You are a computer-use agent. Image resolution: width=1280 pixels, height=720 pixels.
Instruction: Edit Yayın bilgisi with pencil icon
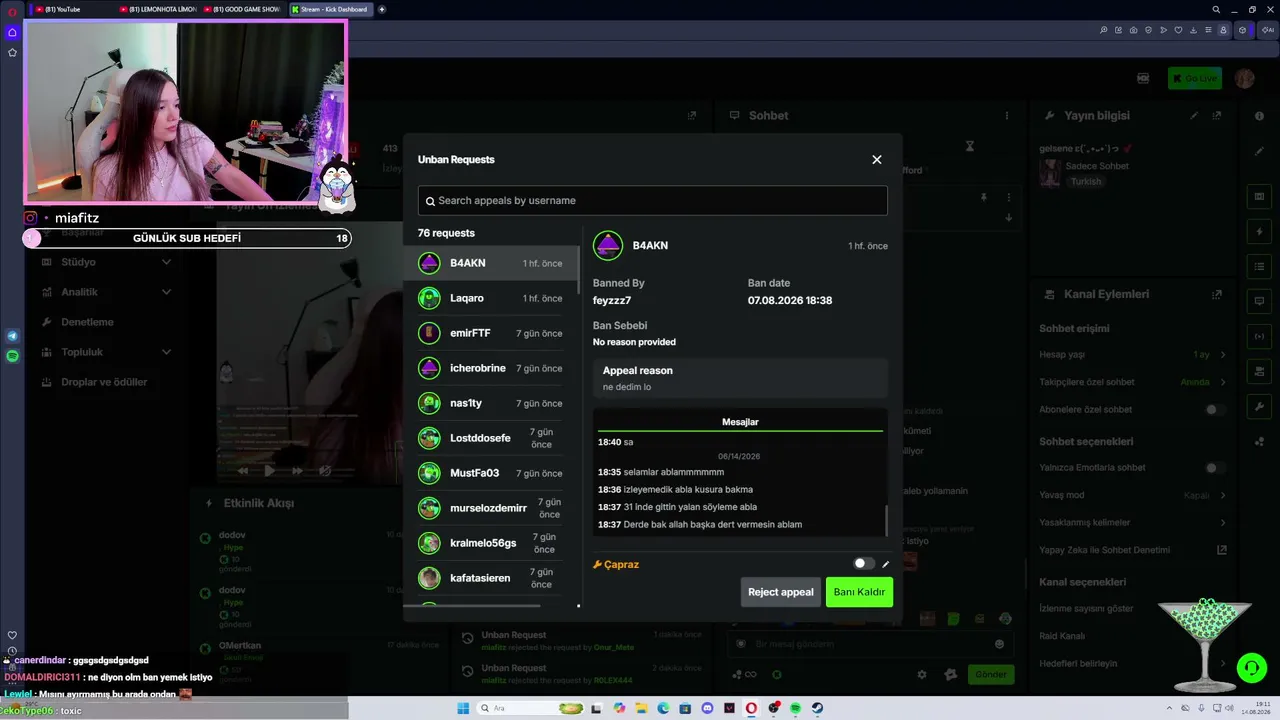[1194, 116]
